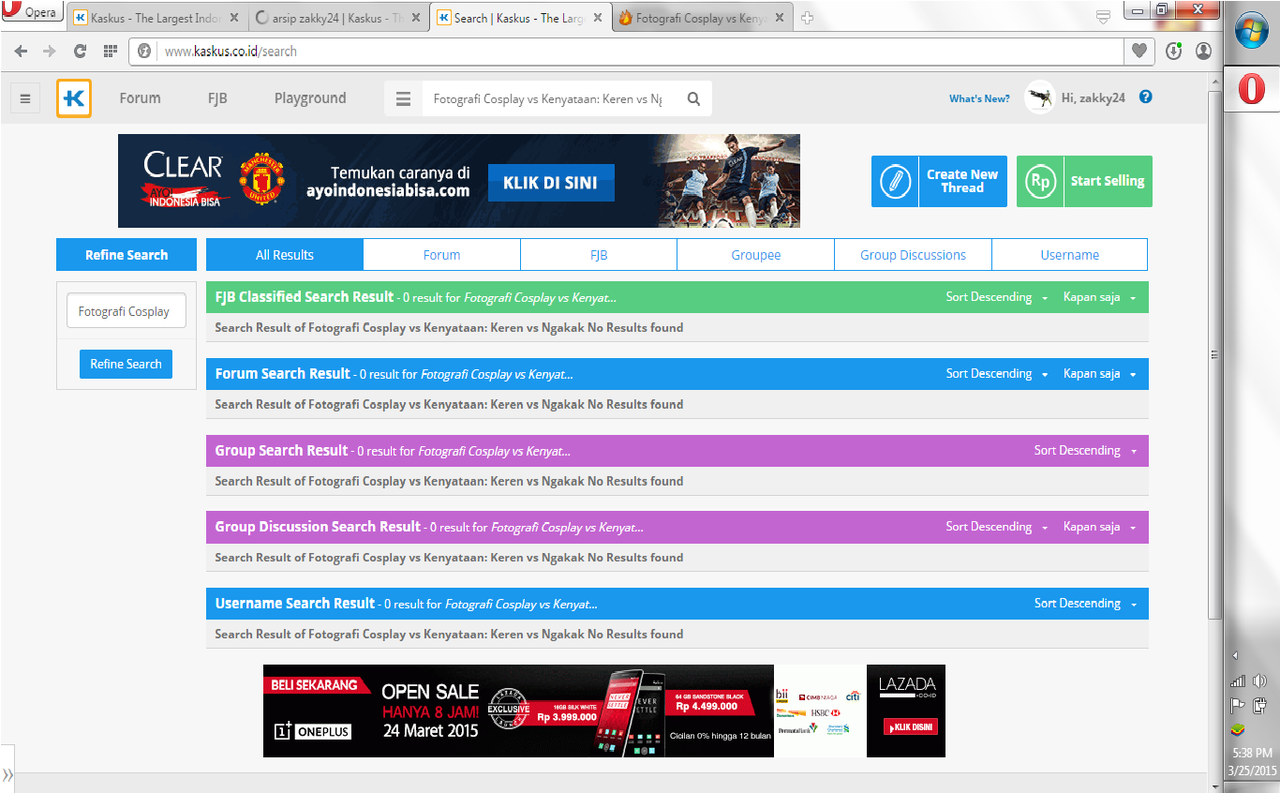Click the refine search keyword input field
This screenshot has height=793, width=1280.
click(126, 311)
